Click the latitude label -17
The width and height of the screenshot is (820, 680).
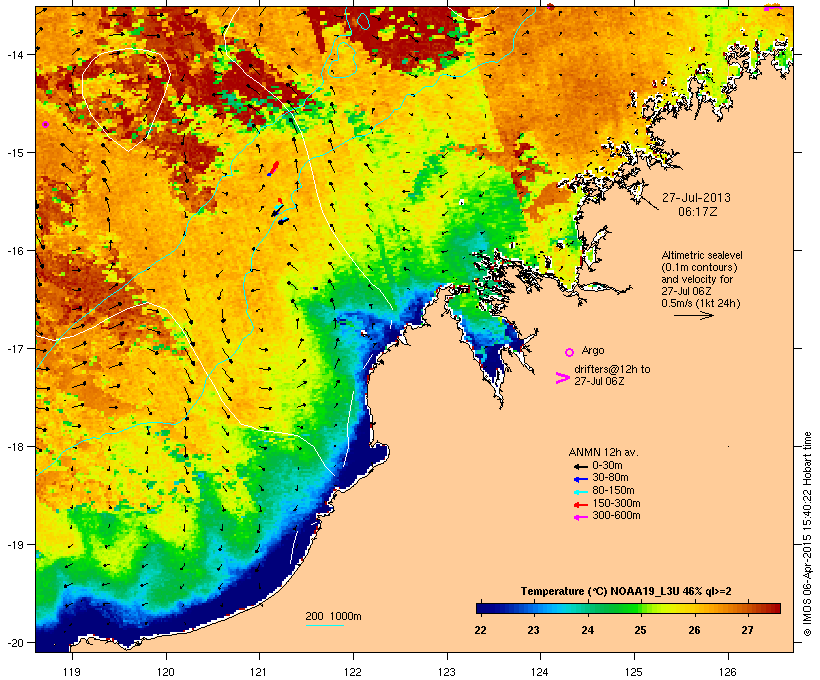point(15,348)
